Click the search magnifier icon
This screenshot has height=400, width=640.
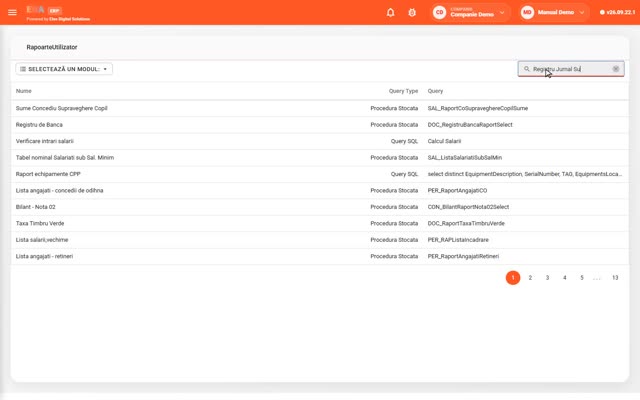527,69
